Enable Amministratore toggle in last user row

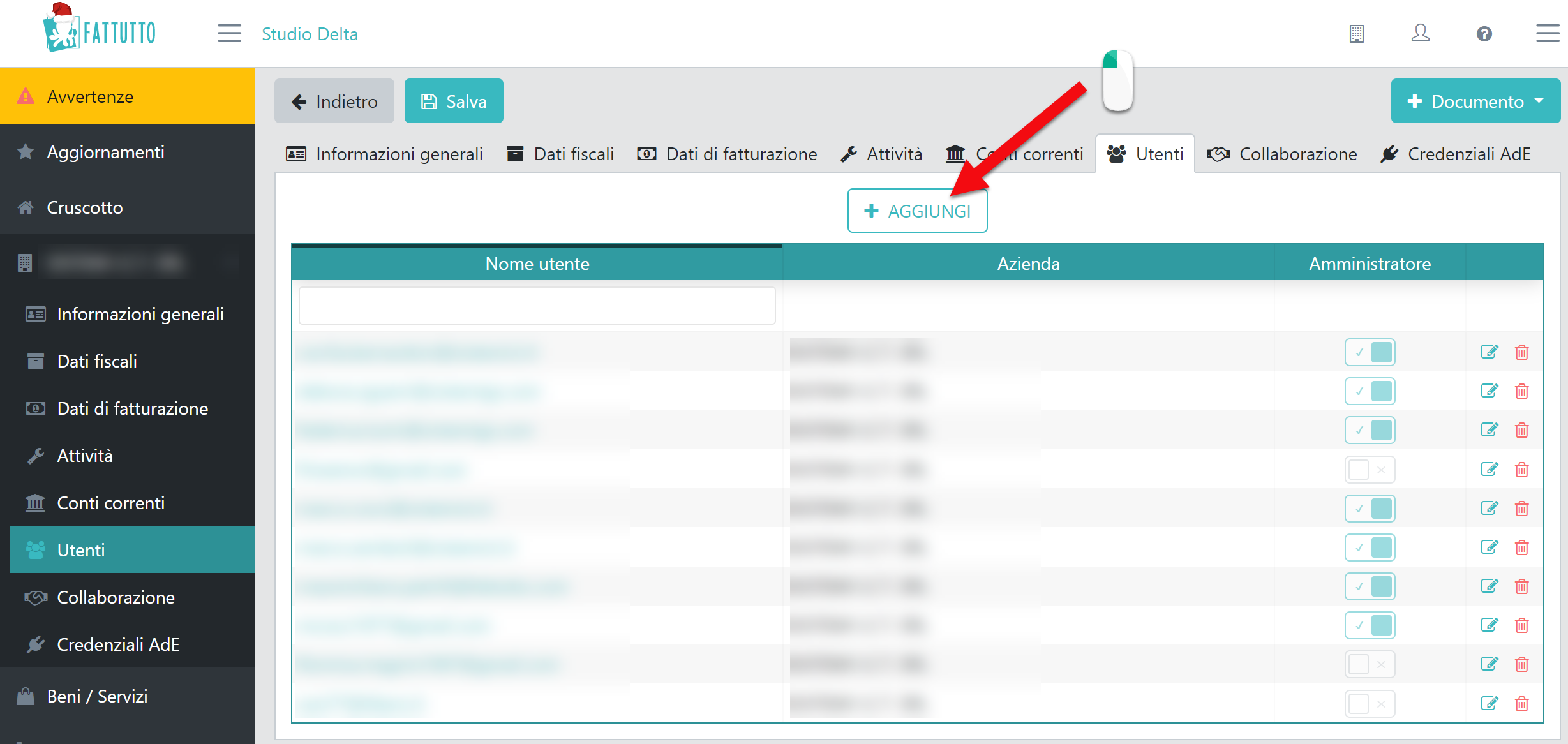(1370, 704)
